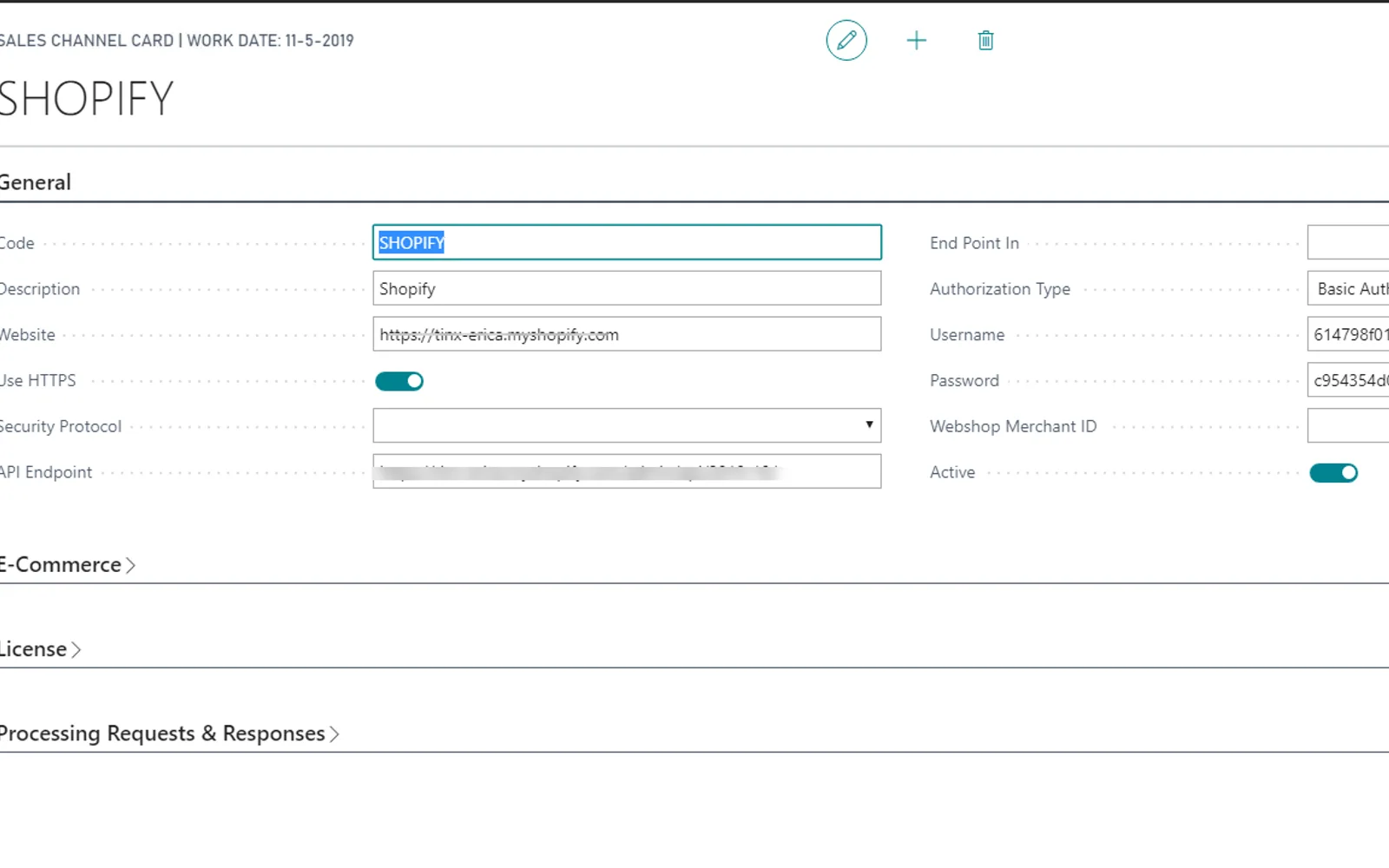This screenshot has width=1389, height=868.
Task: Click the Webshop Merchant ID label
Action: (x=1013, y=426)
